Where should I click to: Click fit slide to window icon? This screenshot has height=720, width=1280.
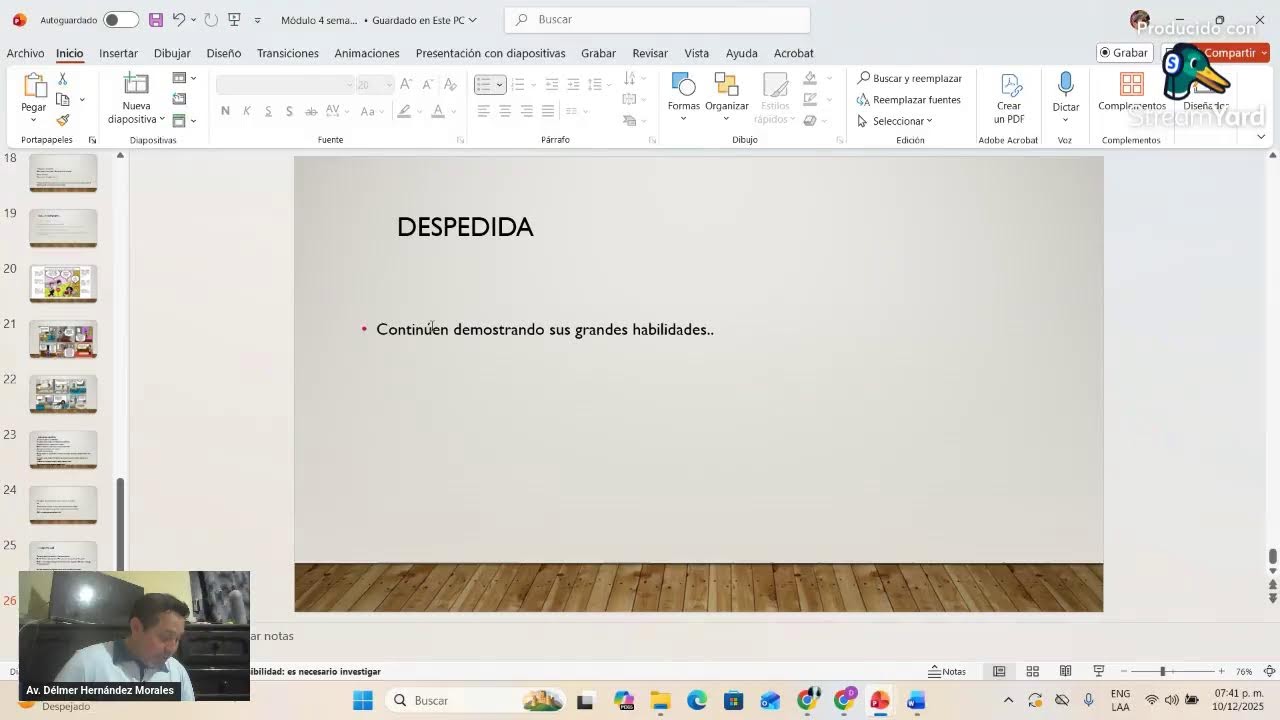pos(1270,671)
